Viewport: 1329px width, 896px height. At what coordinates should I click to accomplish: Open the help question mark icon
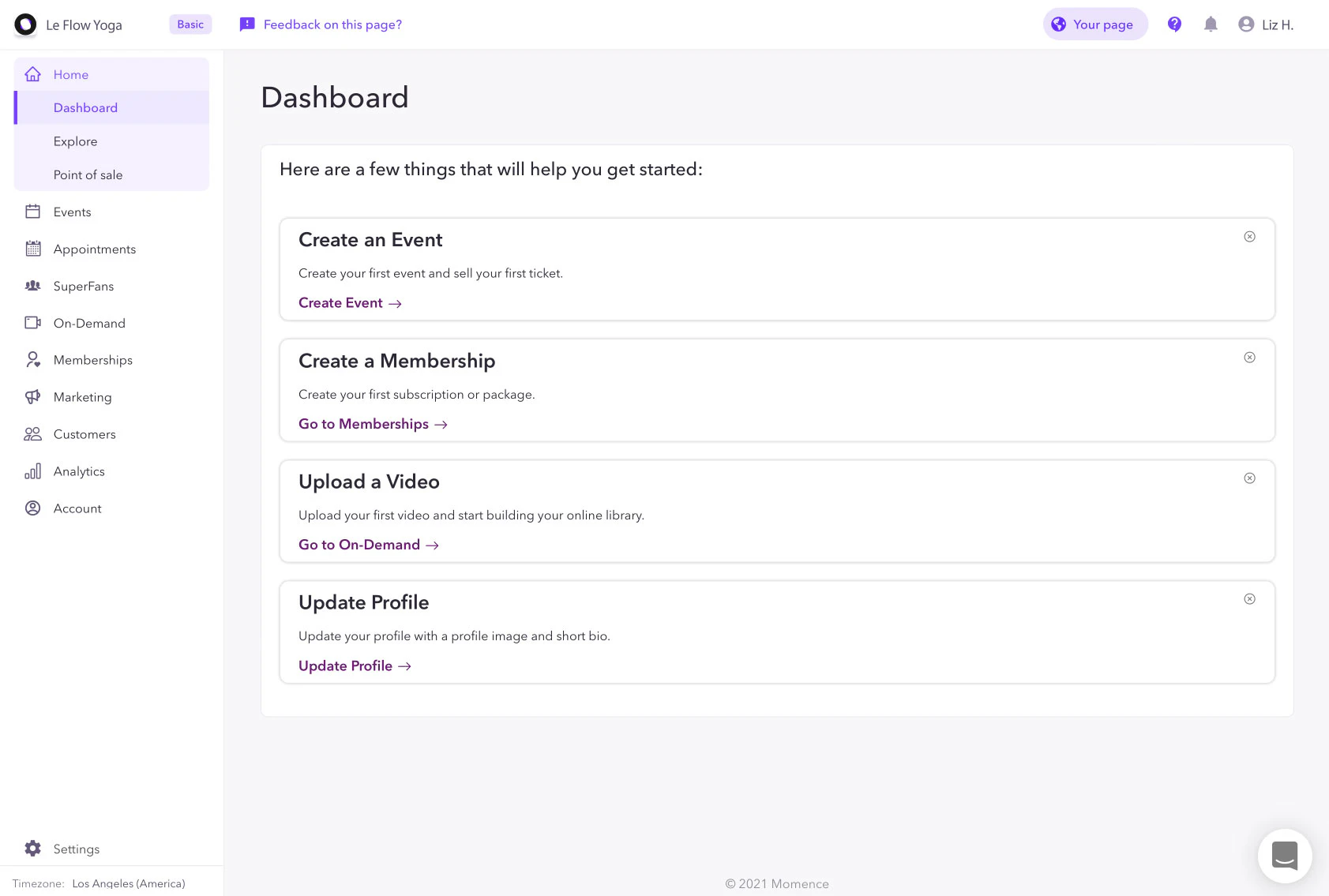pyautogui.click(x=1174, y=24)
